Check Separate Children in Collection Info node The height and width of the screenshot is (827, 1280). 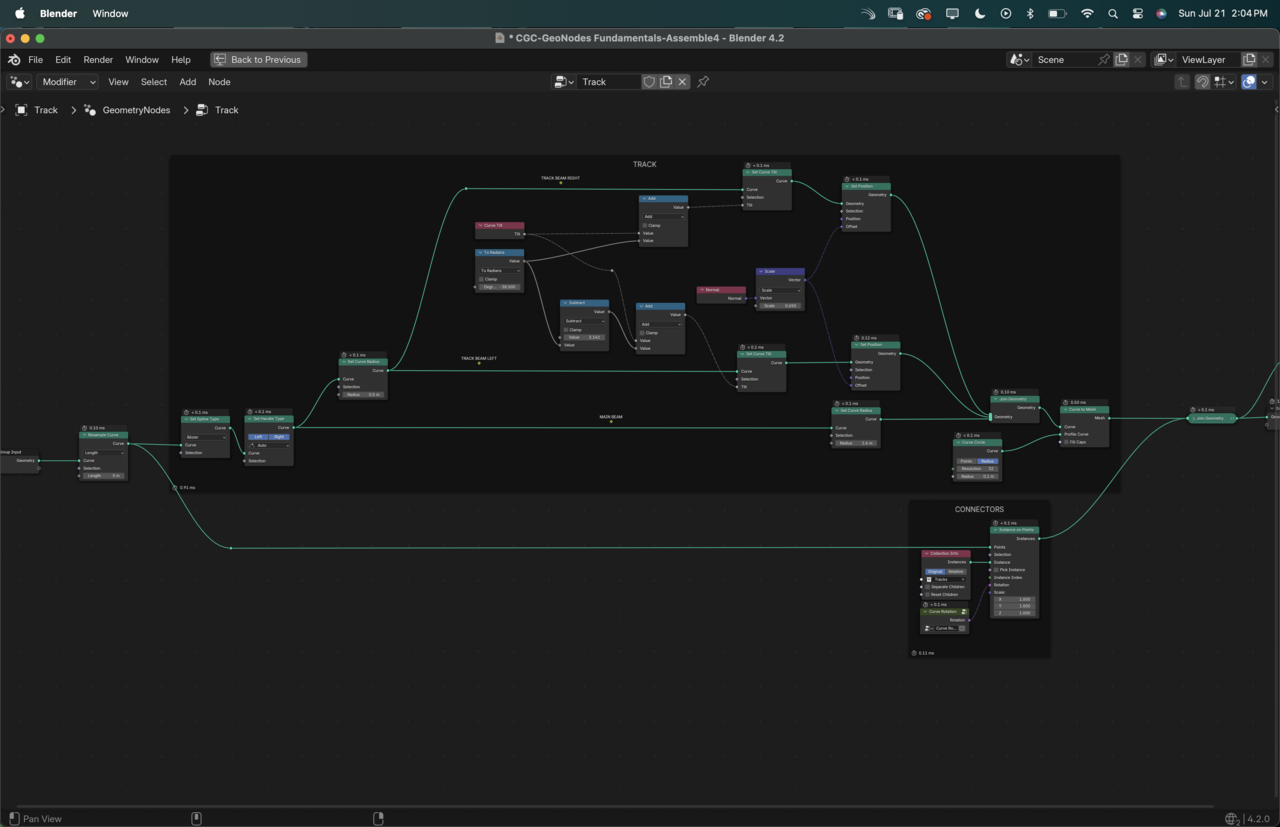coord(927,587)
